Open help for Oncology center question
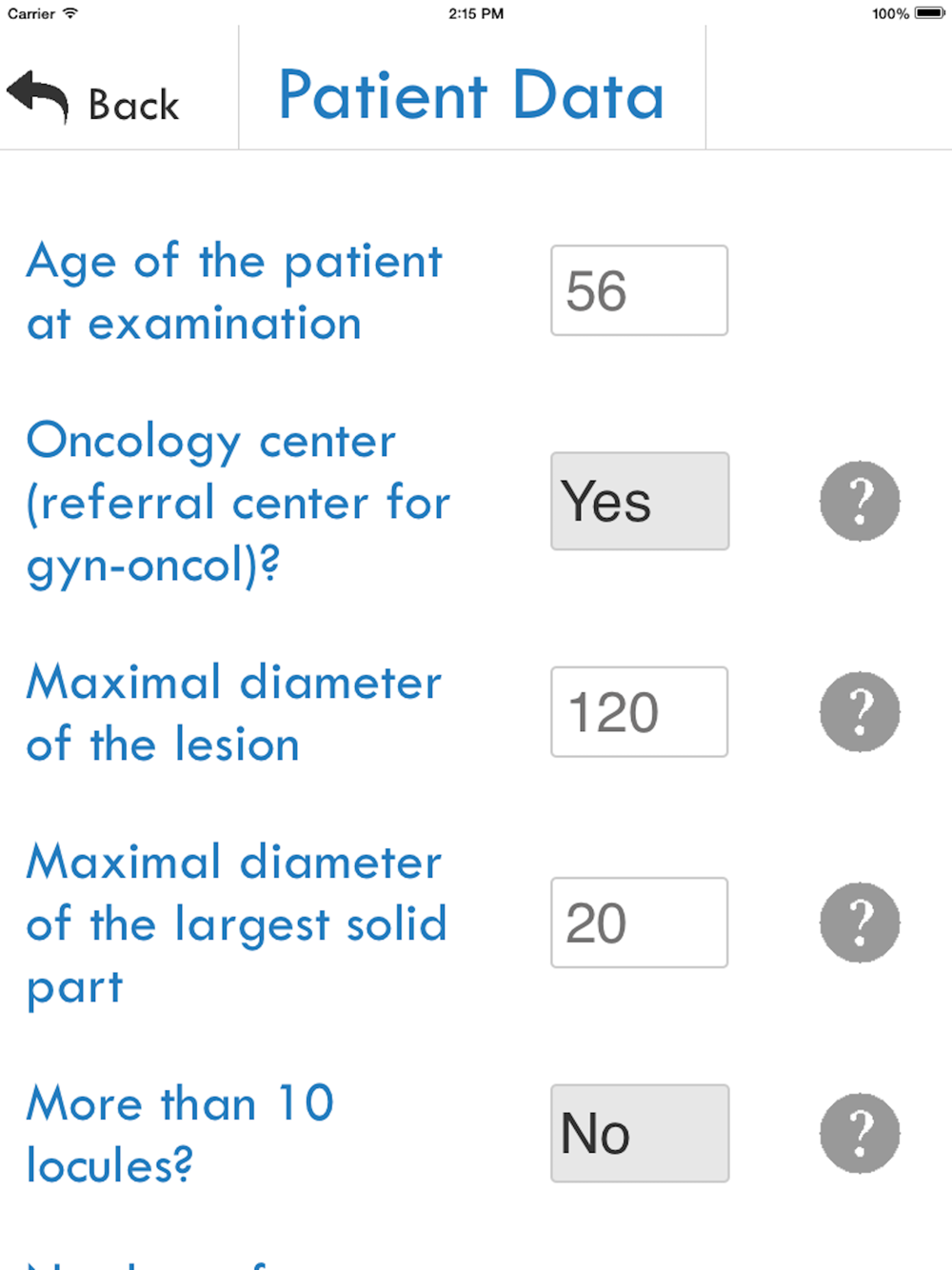 click(x=860, y=502)
